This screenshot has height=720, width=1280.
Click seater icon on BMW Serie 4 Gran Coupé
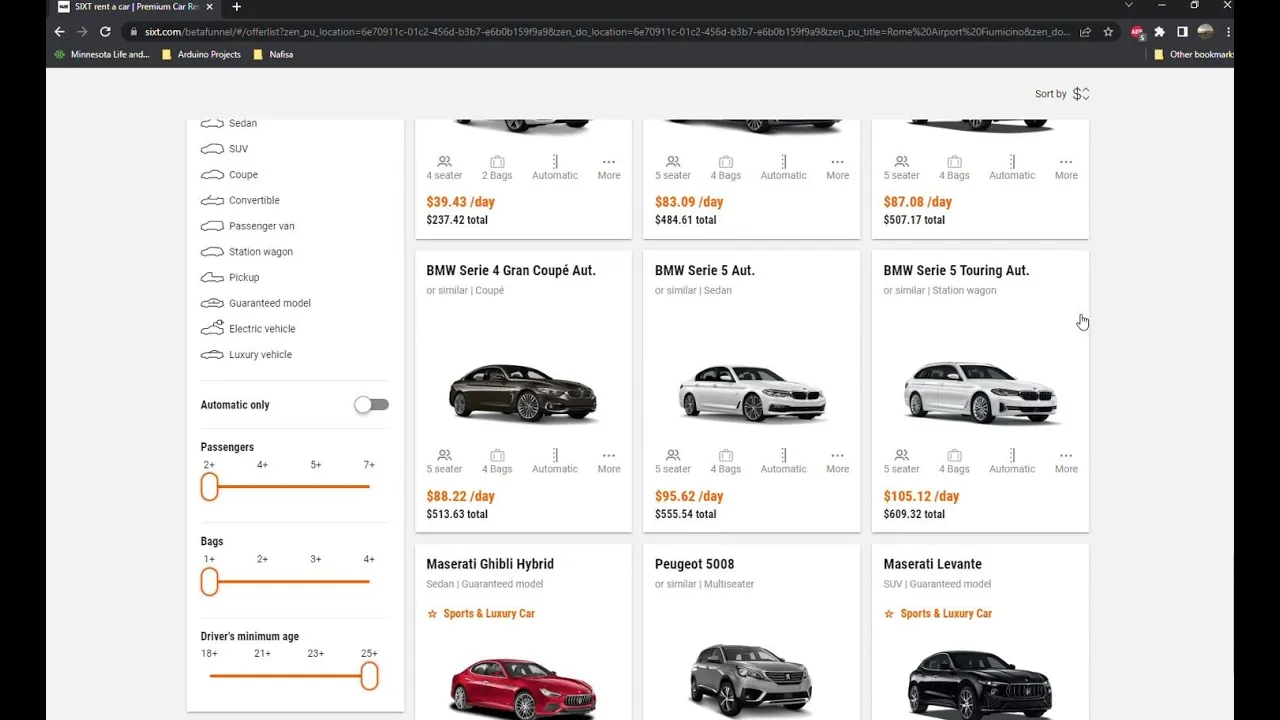444,455
